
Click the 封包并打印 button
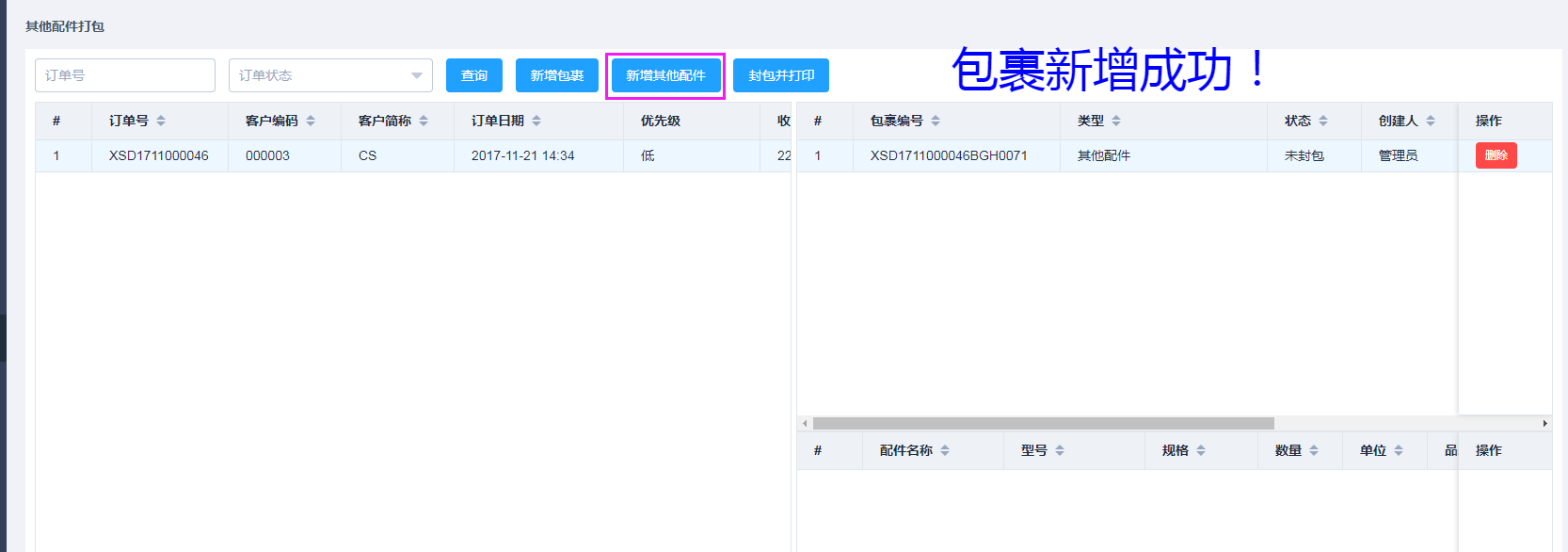(x=780, y=75)
